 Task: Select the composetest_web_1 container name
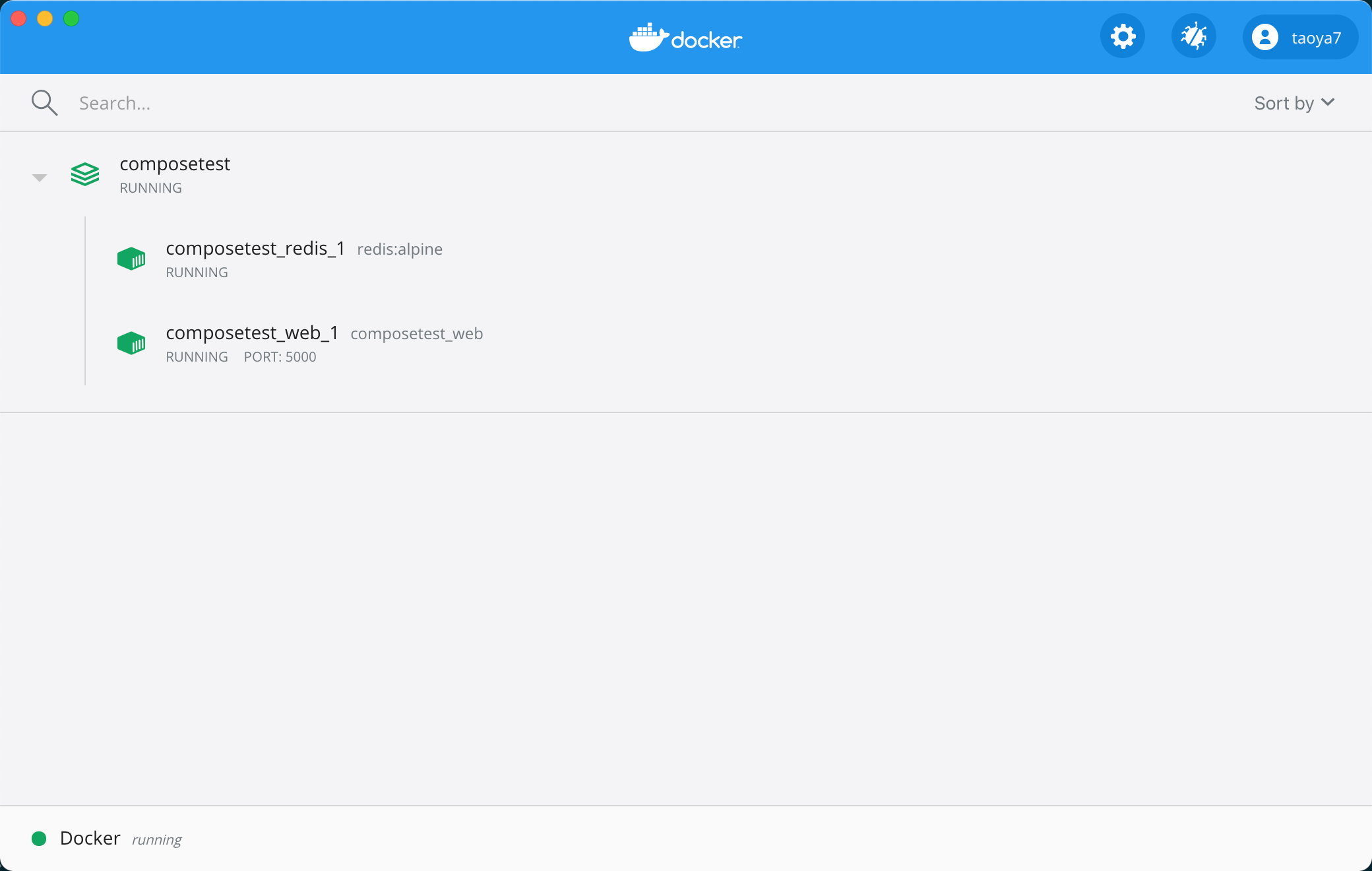pyautogui.click(x=252, y=333)
